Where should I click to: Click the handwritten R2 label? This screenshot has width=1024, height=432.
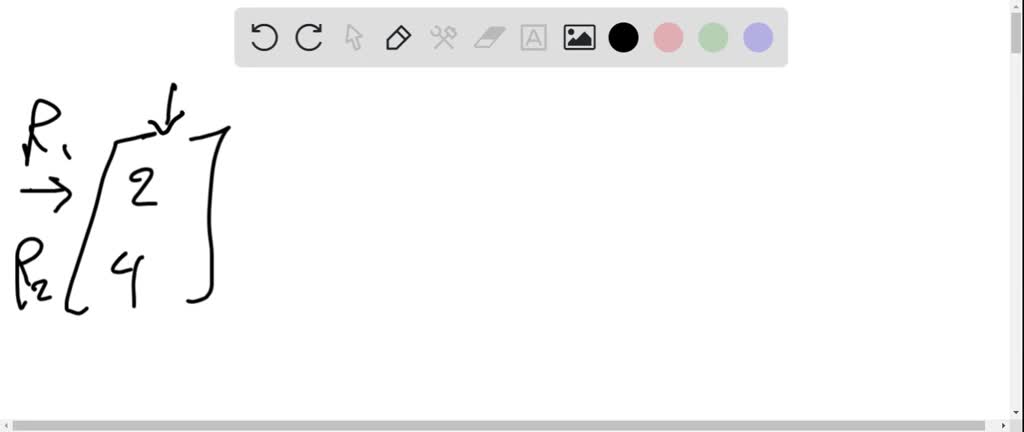coord(33,274)
